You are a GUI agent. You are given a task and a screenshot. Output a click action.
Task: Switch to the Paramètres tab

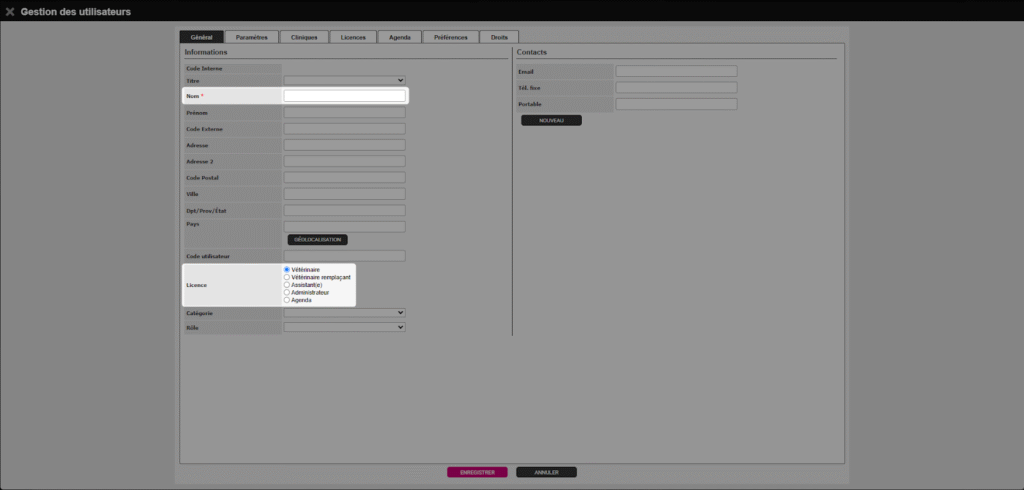coord(251,37)
